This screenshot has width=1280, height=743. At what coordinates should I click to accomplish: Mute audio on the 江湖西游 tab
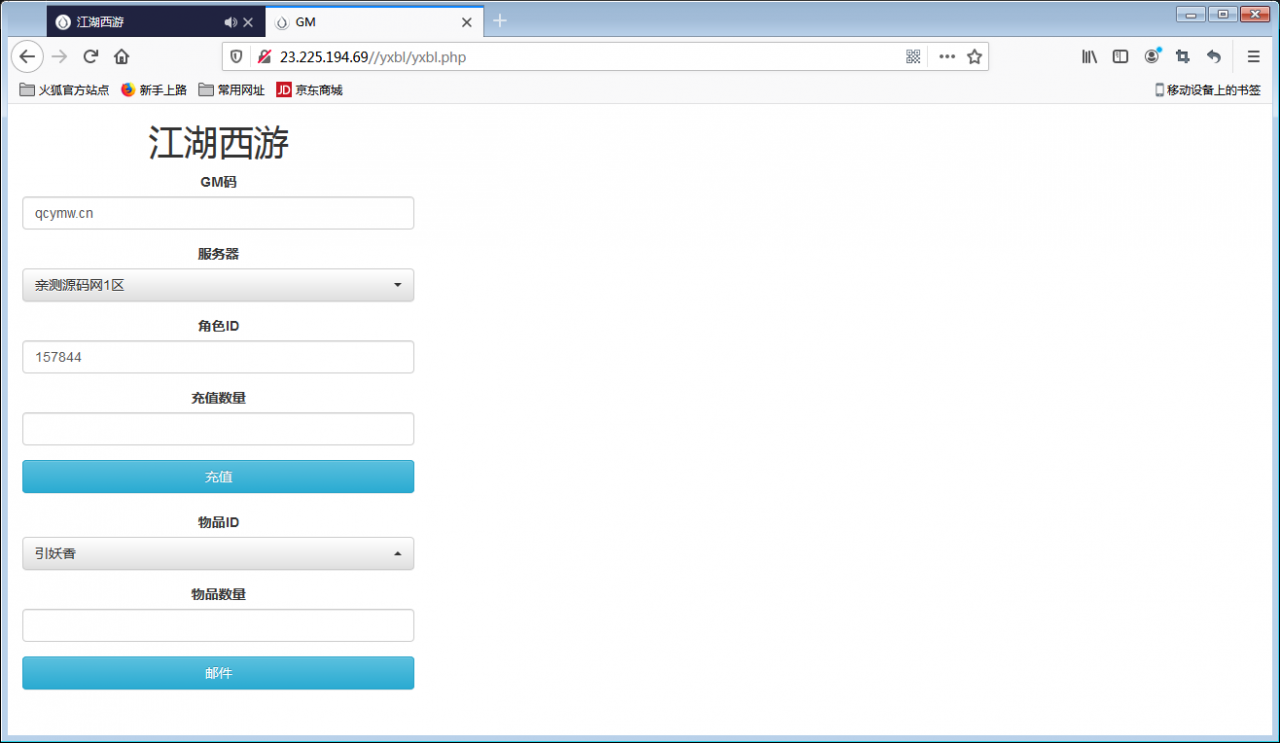point(230,21)
